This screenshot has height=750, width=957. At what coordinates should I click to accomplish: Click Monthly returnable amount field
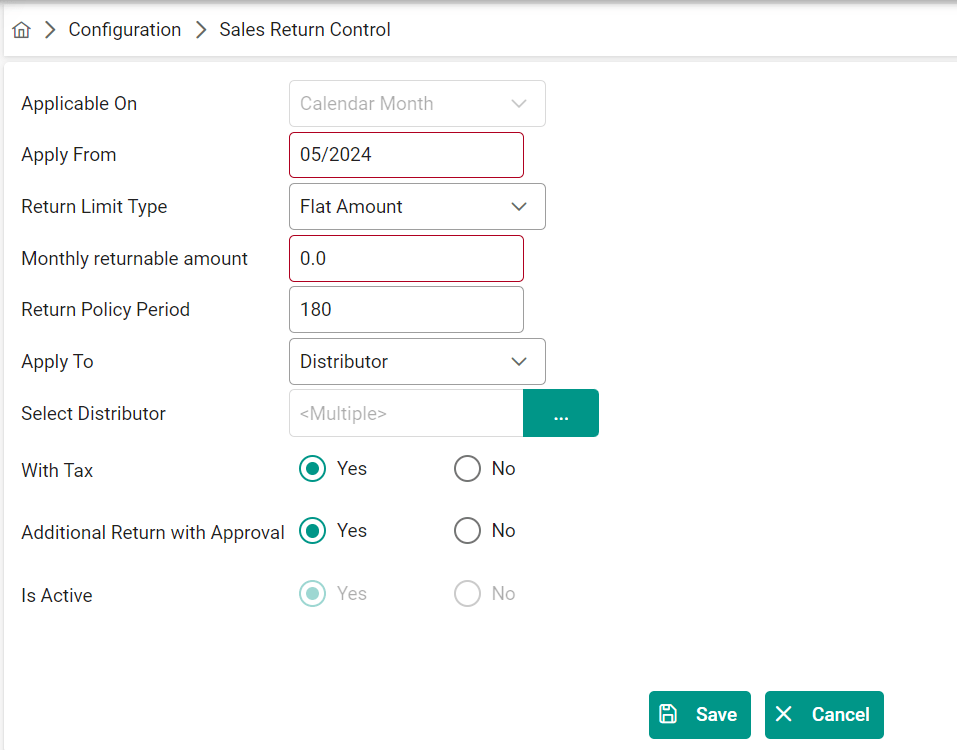click(406, 259)
